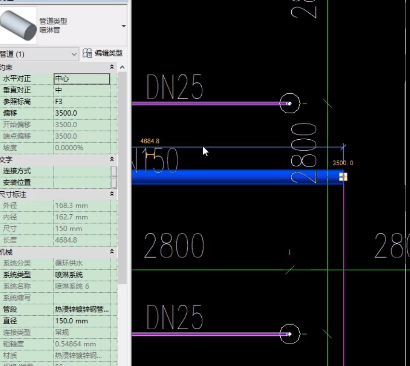Click the 系统名称 value 喷淋系统 6
Viewport: 410px width, 366px height.
(x=82, y=286)
